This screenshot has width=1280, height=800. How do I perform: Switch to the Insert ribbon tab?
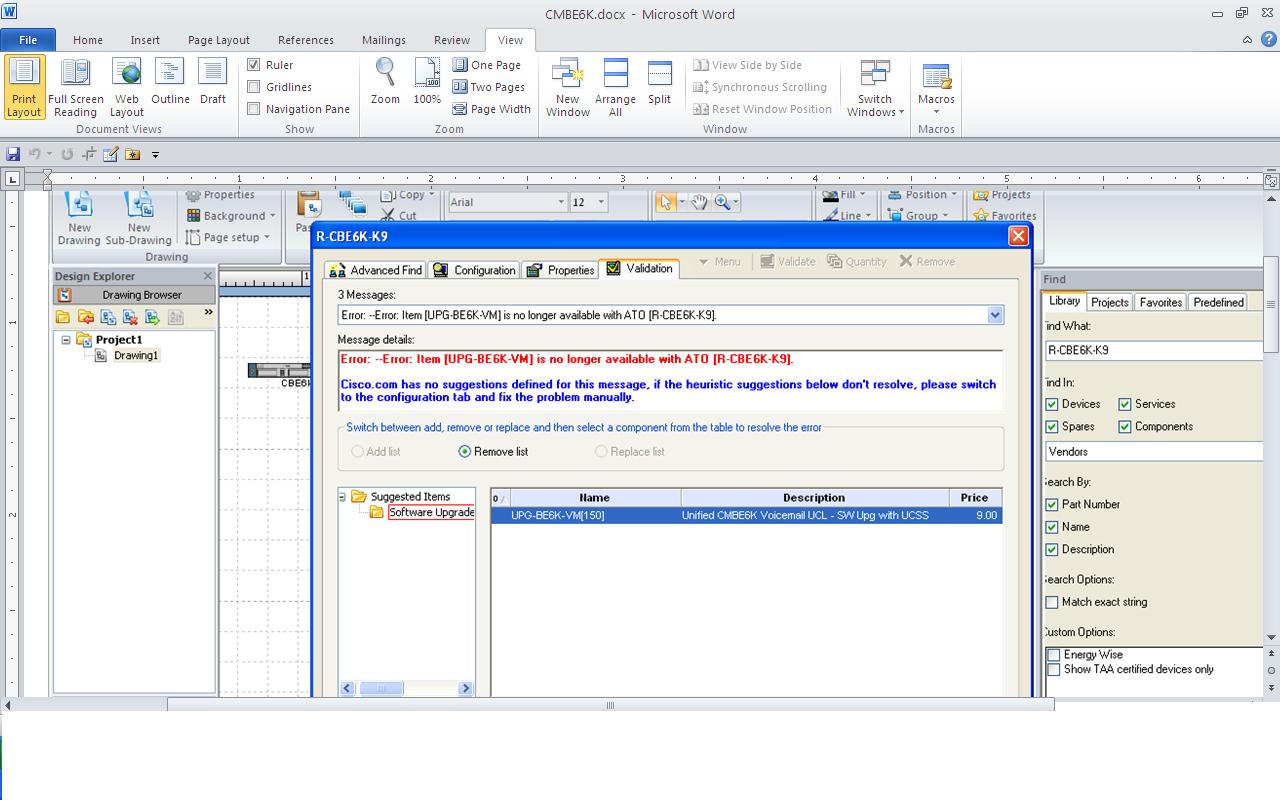click(145, 40)
